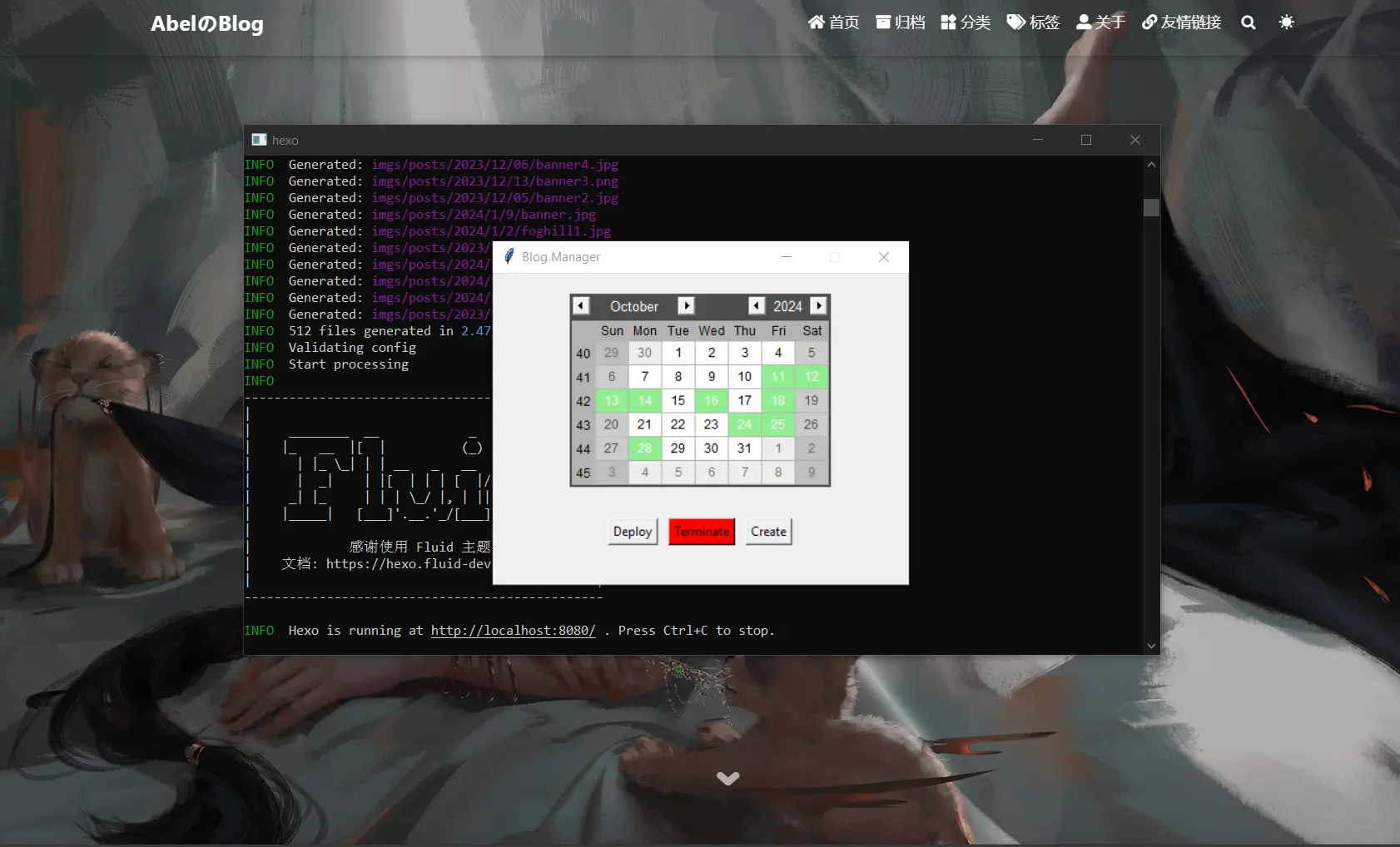Viewport: 1400px width, 847px height.
Task: Open the 友情链接 friend links page
Action: [1181, 22]
